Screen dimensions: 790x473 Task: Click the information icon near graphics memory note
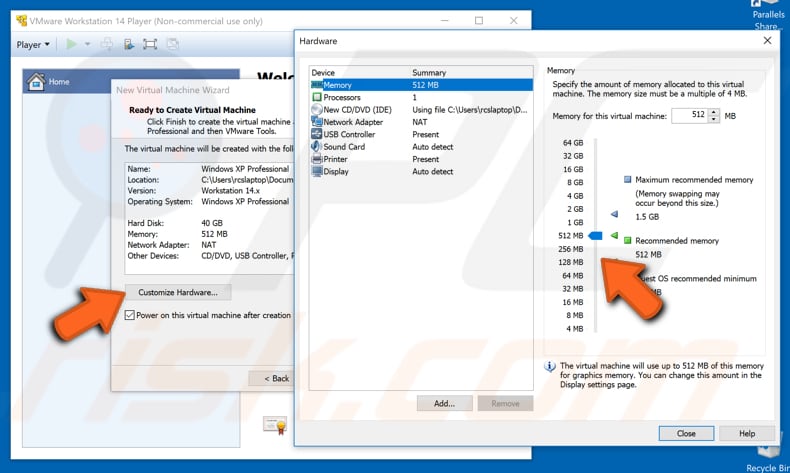coord(550,367)
